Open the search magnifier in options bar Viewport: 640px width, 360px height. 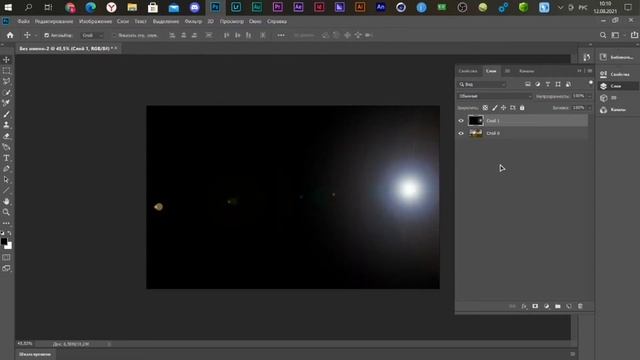[603, 36]
